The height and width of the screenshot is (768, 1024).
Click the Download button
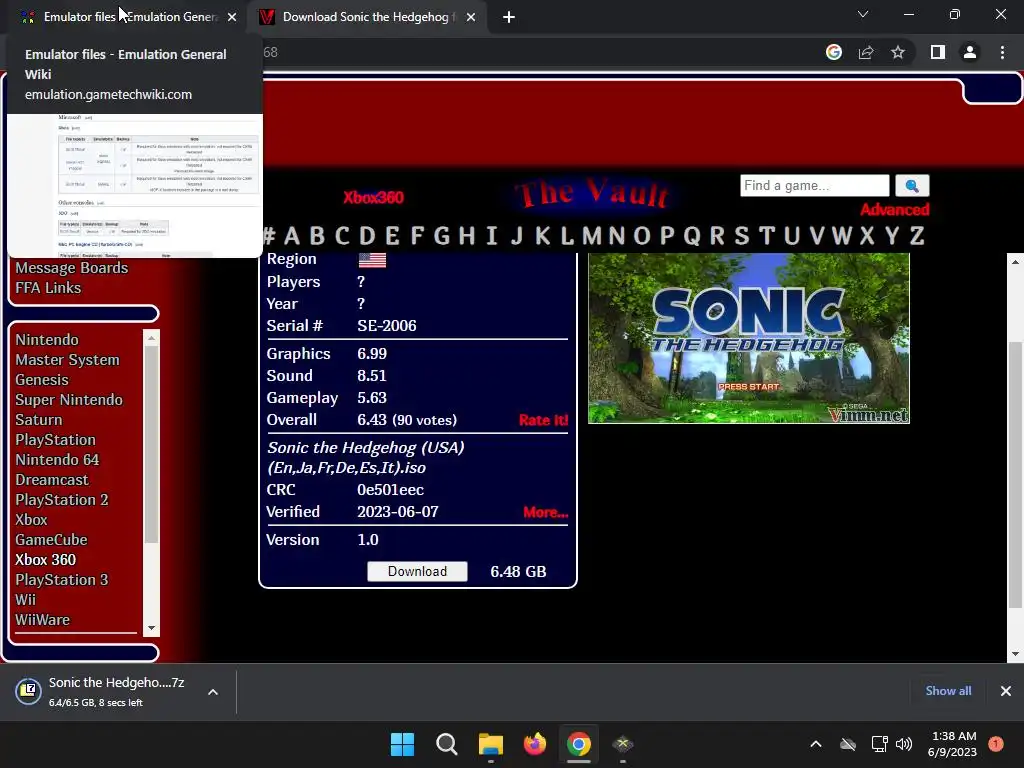pos(417,571)
